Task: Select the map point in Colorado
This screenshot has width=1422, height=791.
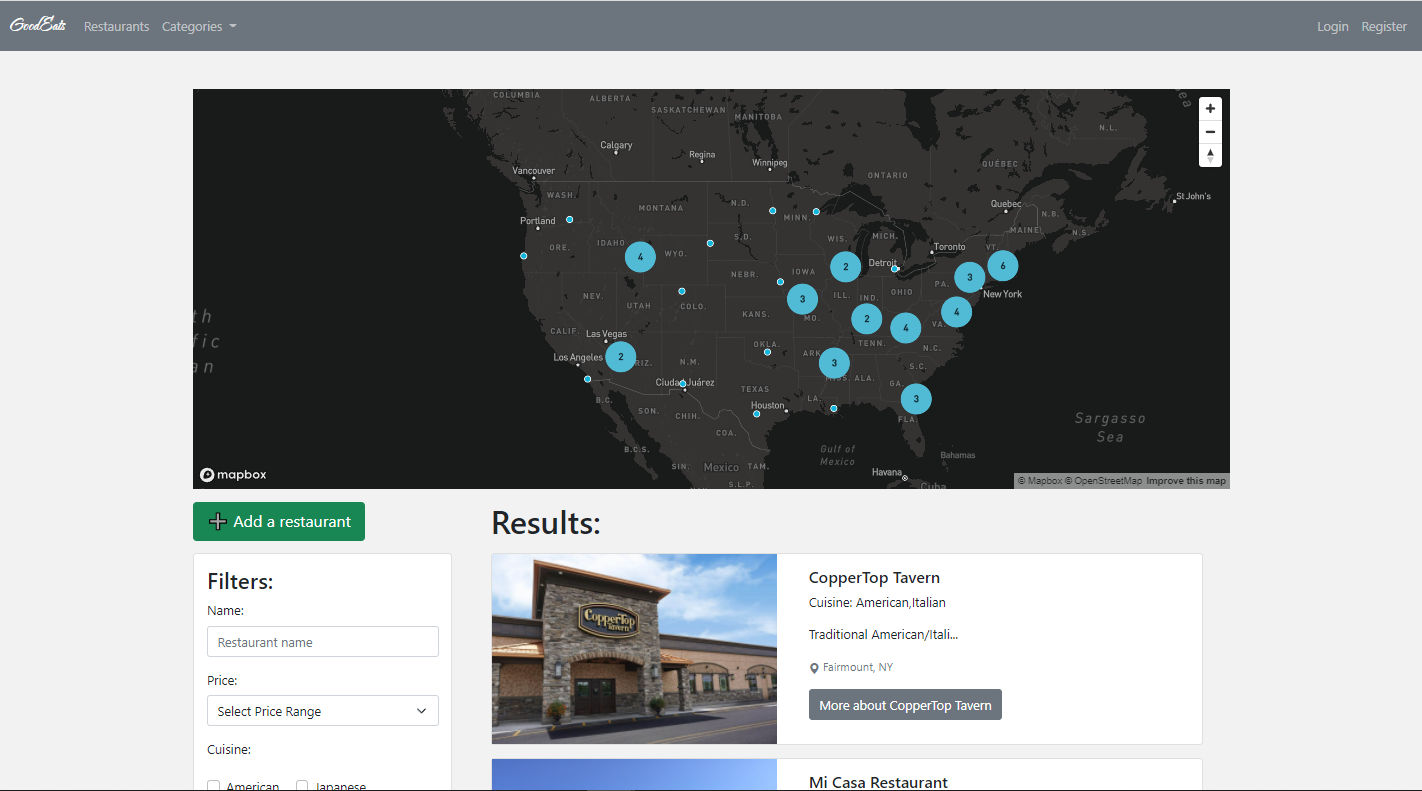Action: point(682,292)
